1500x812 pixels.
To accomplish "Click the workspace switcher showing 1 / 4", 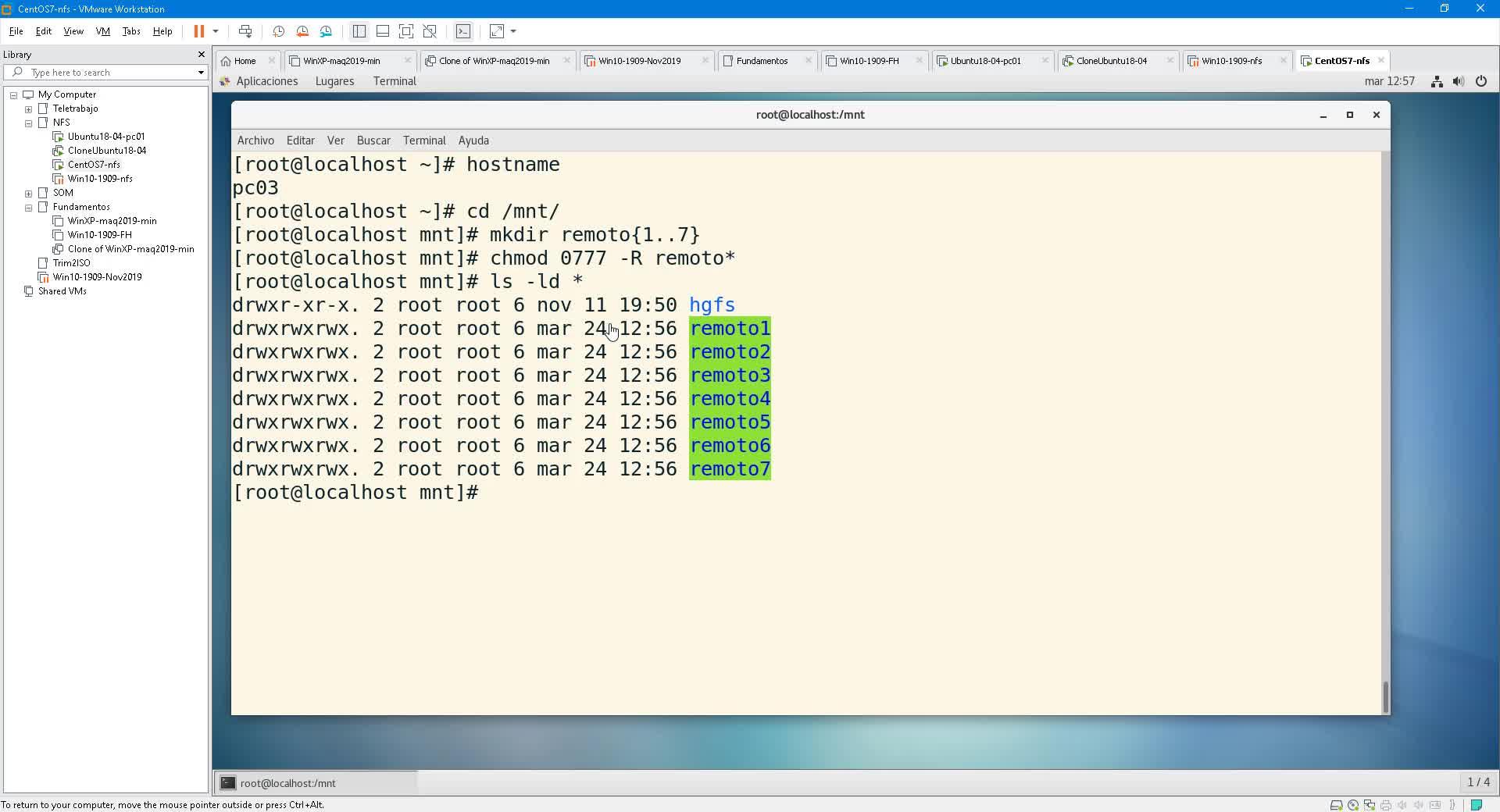I will 1478,782.
